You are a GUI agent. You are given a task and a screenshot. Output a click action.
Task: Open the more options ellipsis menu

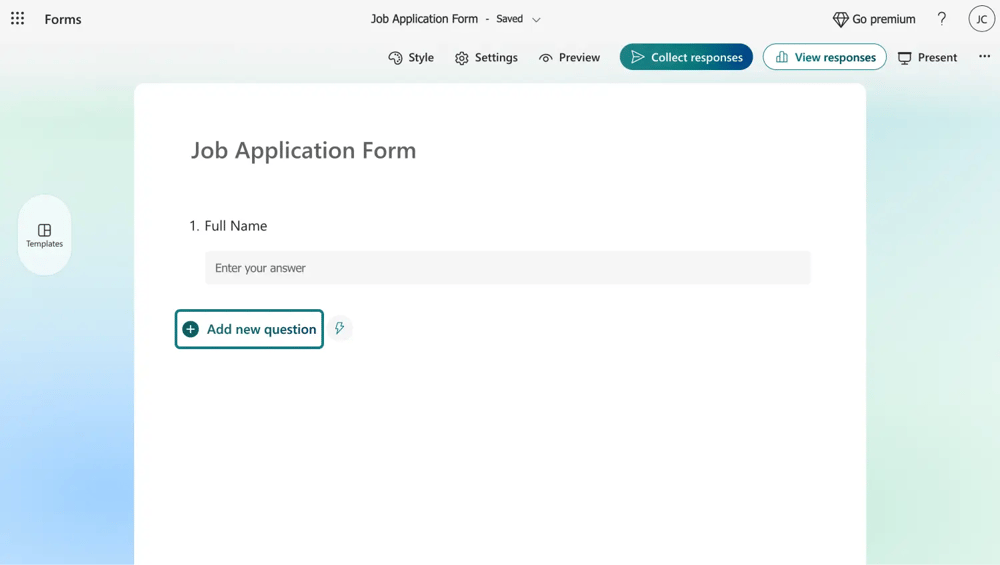pyautogui.click(x=984, y=57)
